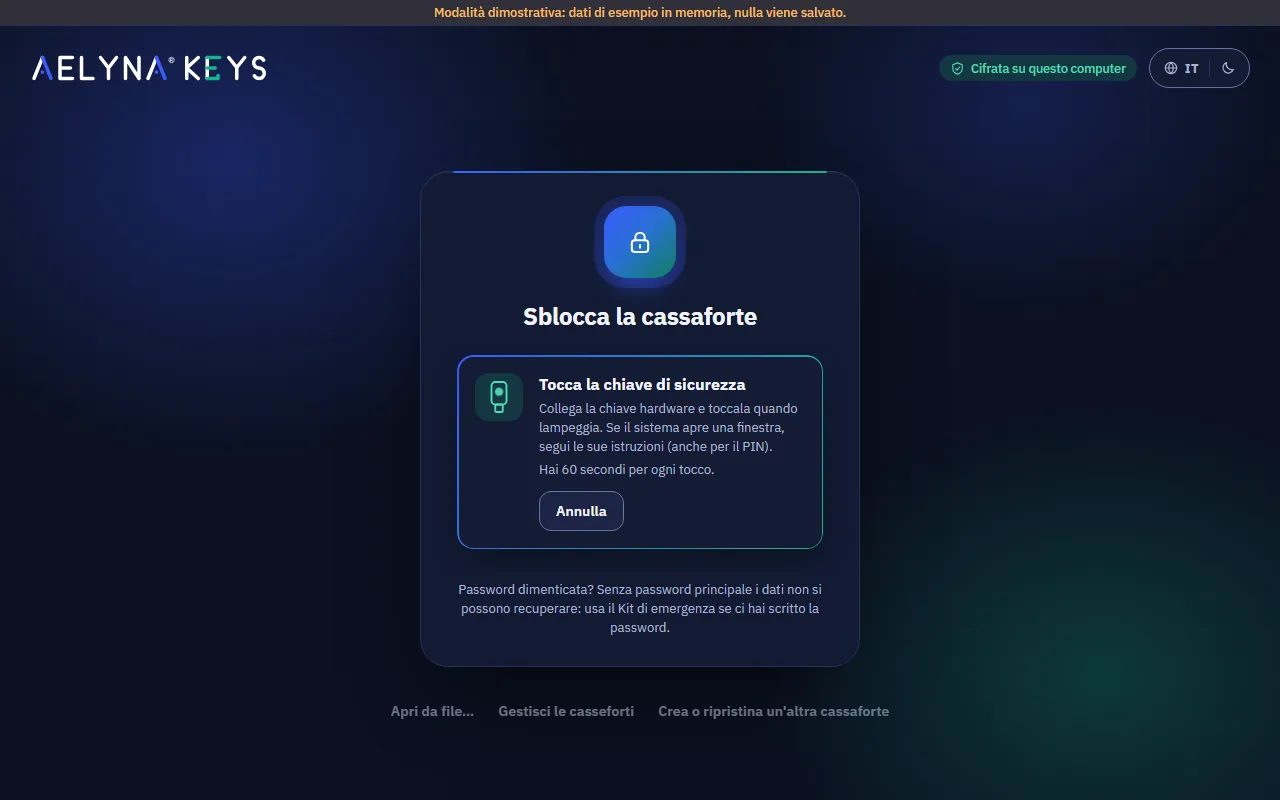The width and height of the screenshot is (1280, 800).
Task: Click the Aelyna Keys logo
Action: (x=149, y=68)
